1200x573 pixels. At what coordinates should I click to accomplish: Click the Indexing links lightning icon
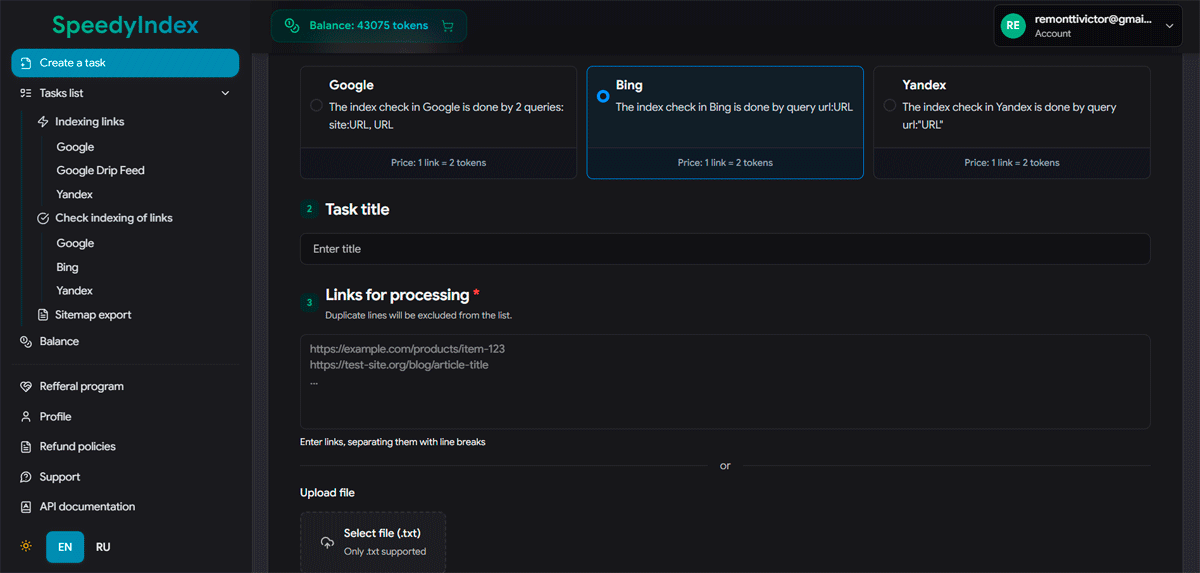[x=43, y=122]
